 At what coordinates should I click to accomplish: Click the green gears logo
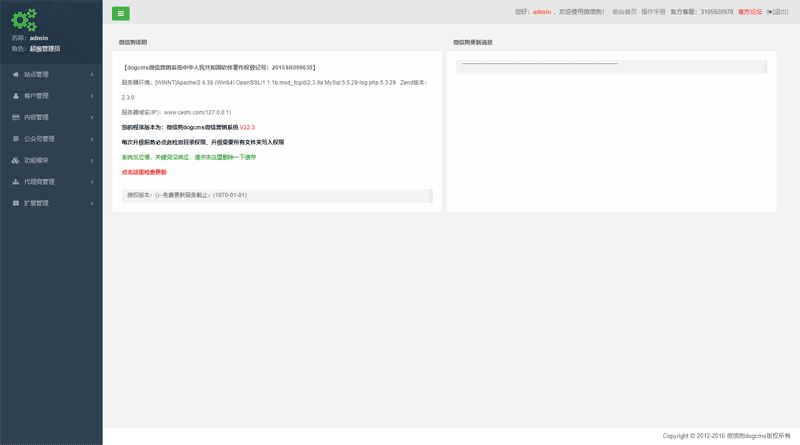[24, 17]
